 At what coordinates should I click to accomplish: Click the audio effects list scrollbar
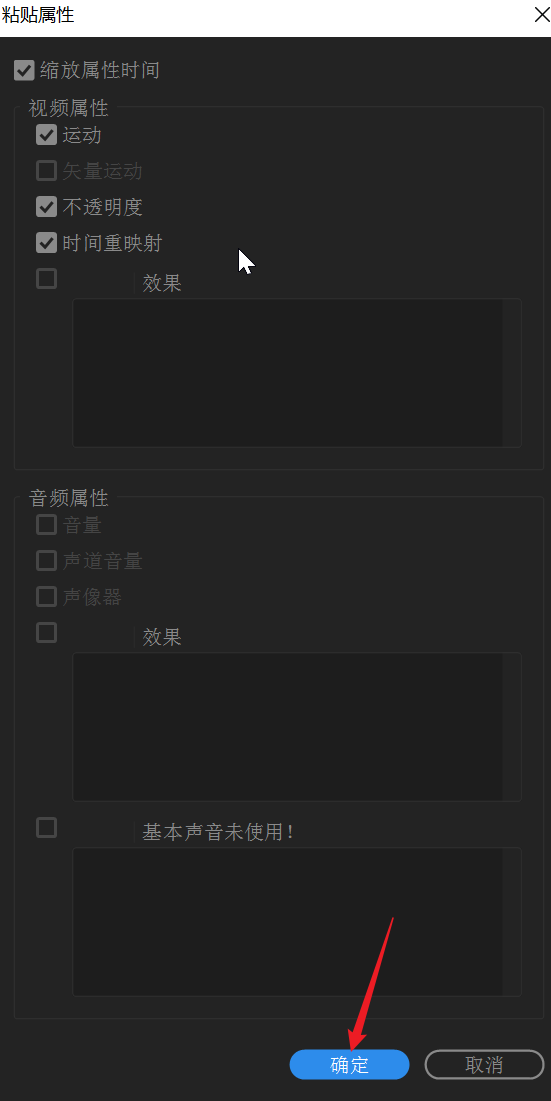512,727
